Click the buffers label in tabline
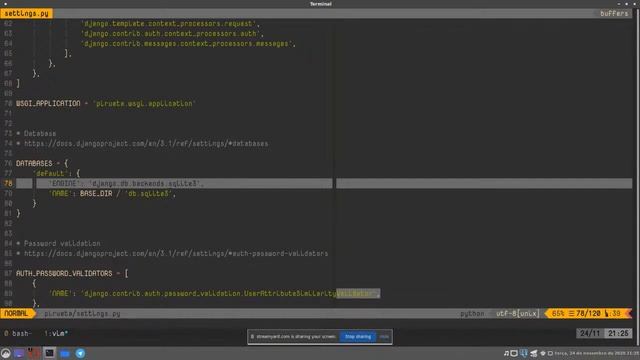This screenshot has width=640, height=360. 614,13
